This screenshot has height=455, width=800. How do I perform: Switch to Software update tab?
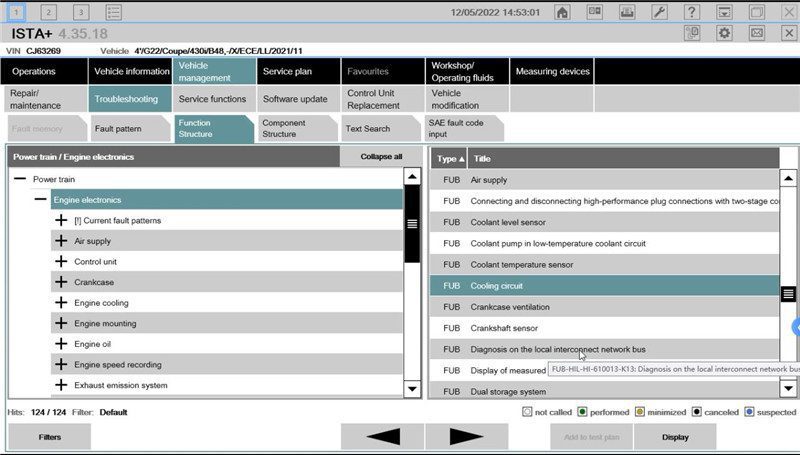[x=298, y=99]
